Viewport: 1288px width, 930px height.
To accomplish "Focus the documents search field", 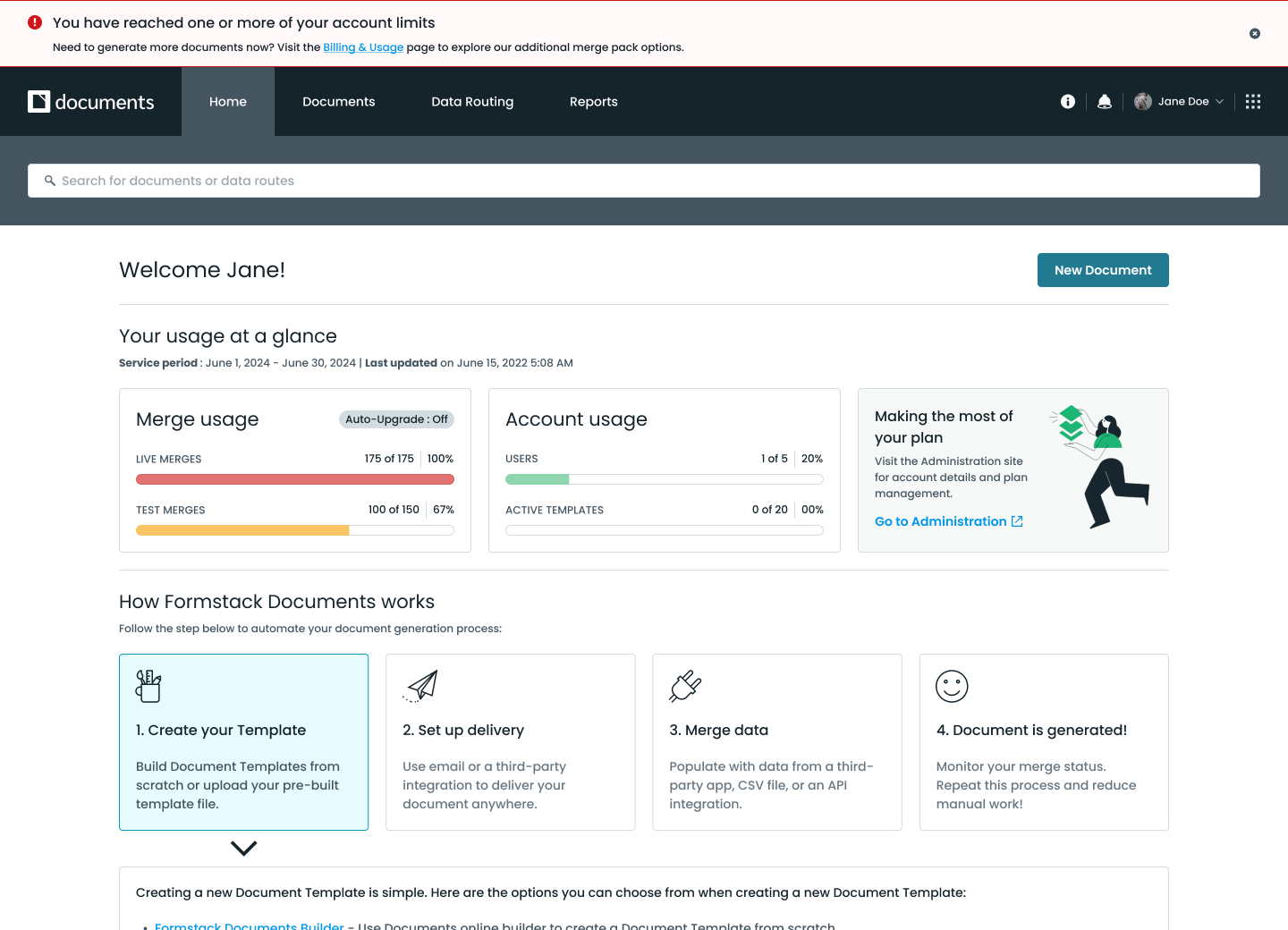I will [644, 181].
